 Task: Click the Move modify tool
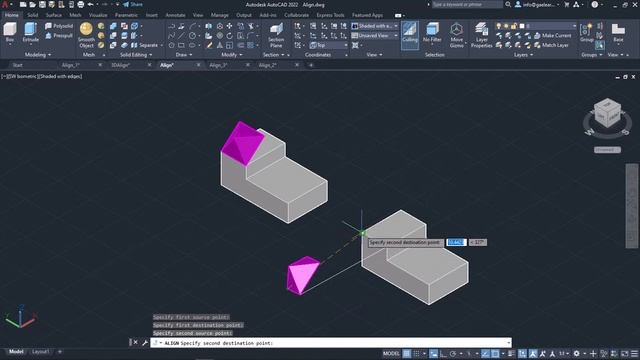point(229,26)
